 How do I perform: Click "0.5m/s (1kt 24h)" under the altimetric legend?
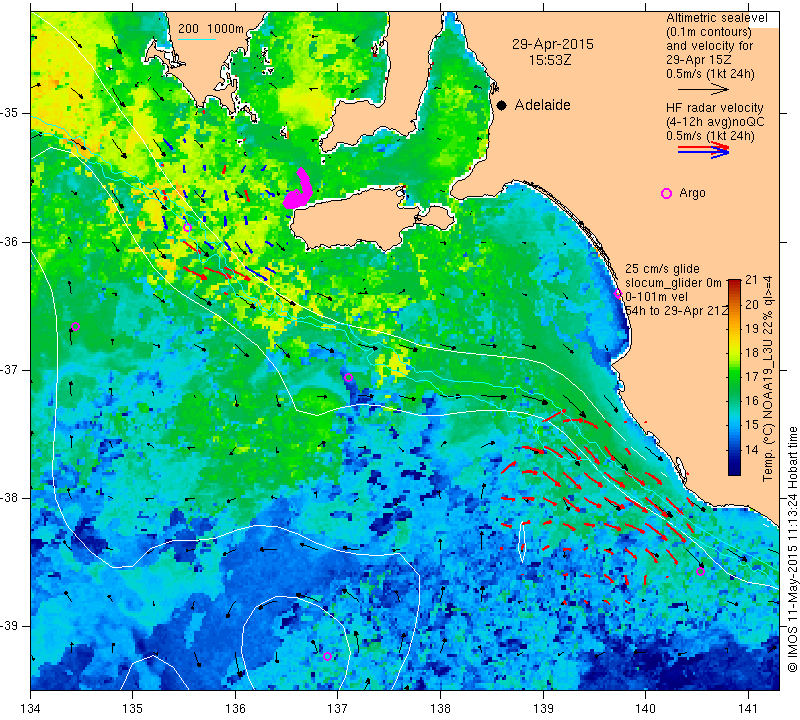pos(710,74)
